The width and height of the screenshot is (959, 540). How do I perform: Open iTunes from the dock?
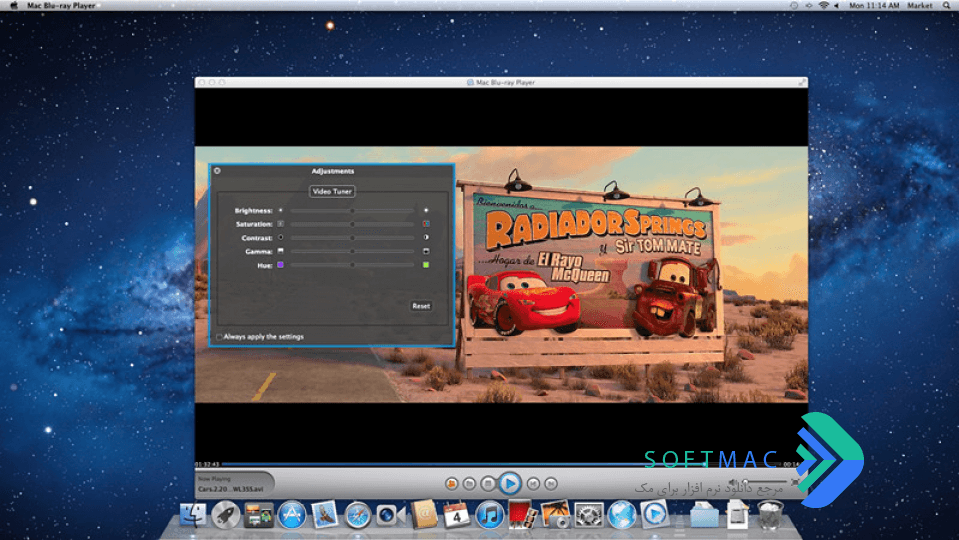(489, 515)
